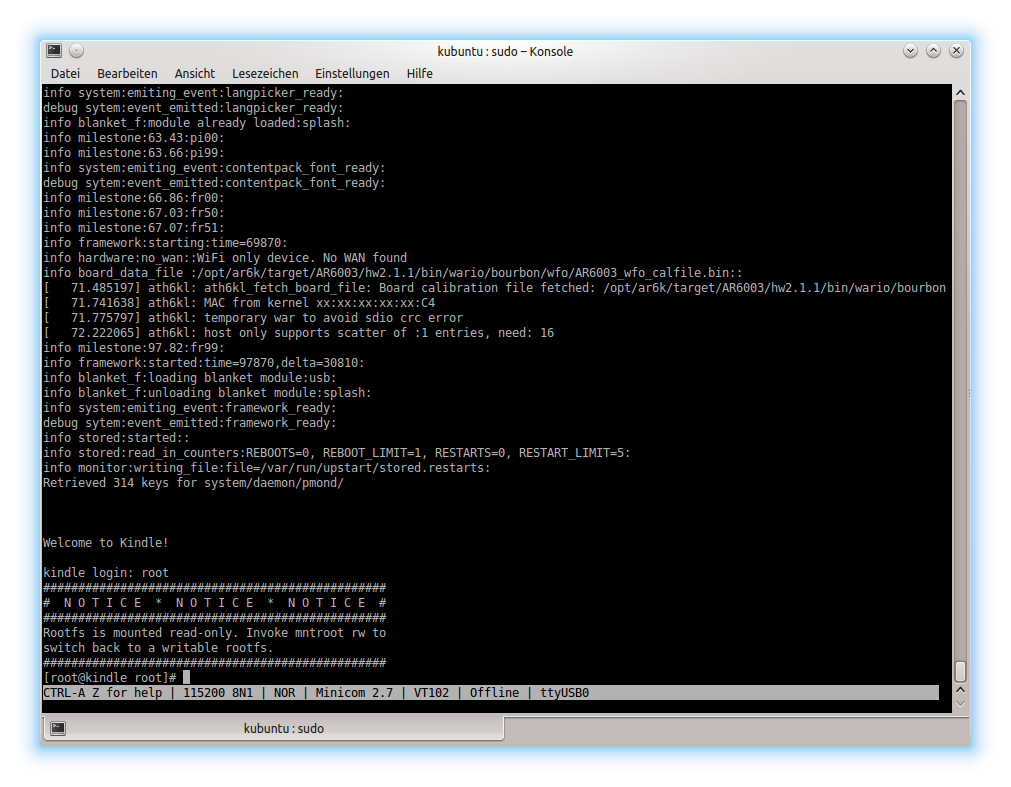Viewport: 1011px width, 787px height.
Task: Open the Konsole window menu icon
Action: click(54, 50)
